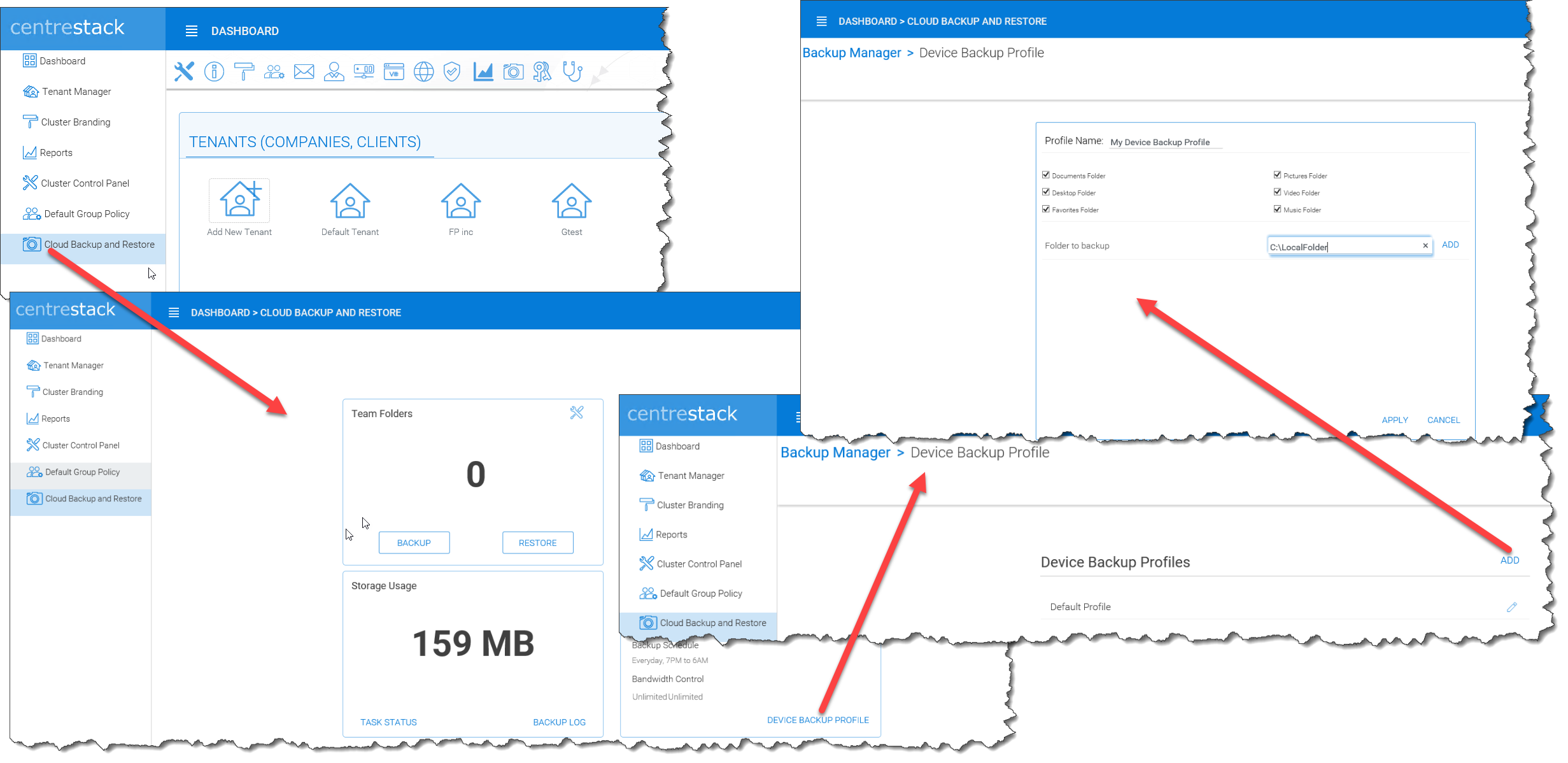This screenshot has width=1568, height=763.
Task: Open Cluster Branding in the top-left Dashboard window sidebar
Action: (x=83, y=122)
